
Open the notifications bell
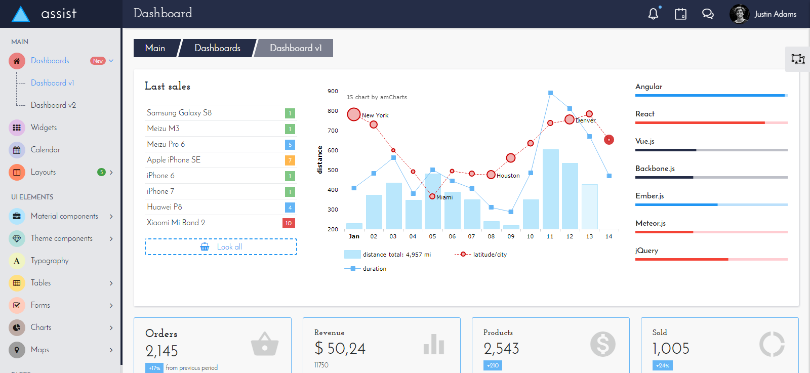click(x=653, y=14)
